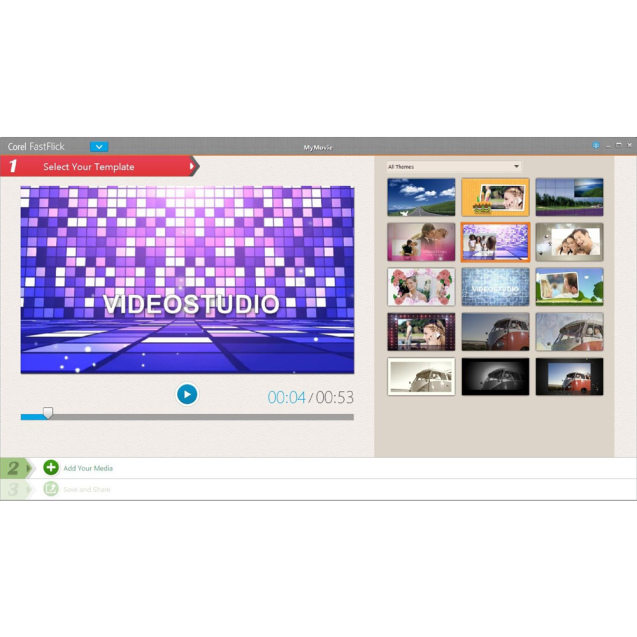Click the Save and Share label
Screen dimensions: 637x637
87,490
